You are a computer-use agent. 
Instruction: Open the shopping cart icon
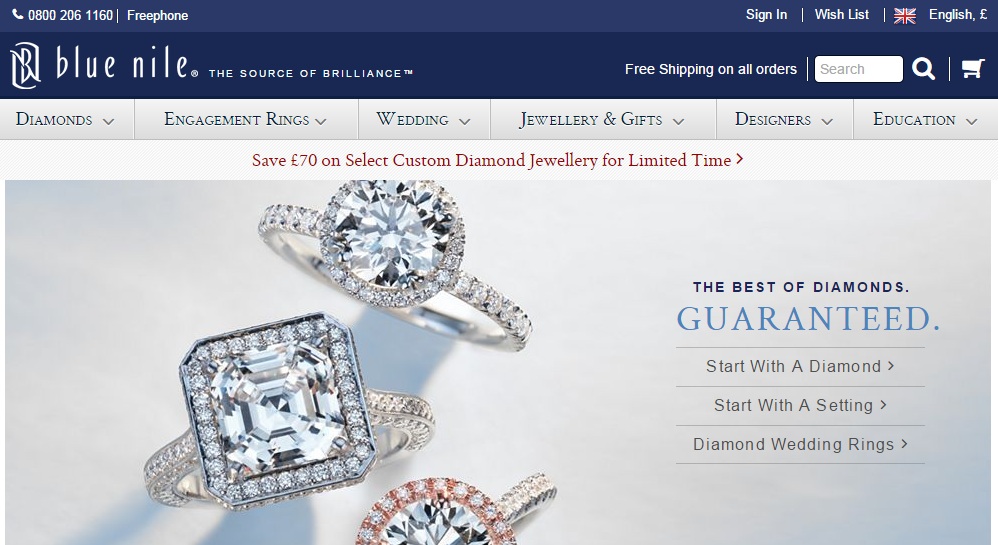pyautogui.click(x=973, y=68)
